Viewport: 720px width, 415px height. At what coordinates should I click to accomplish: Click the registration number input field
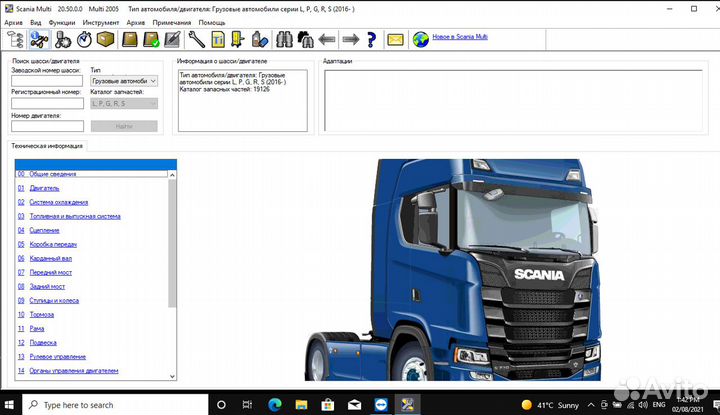click(47, 103)
